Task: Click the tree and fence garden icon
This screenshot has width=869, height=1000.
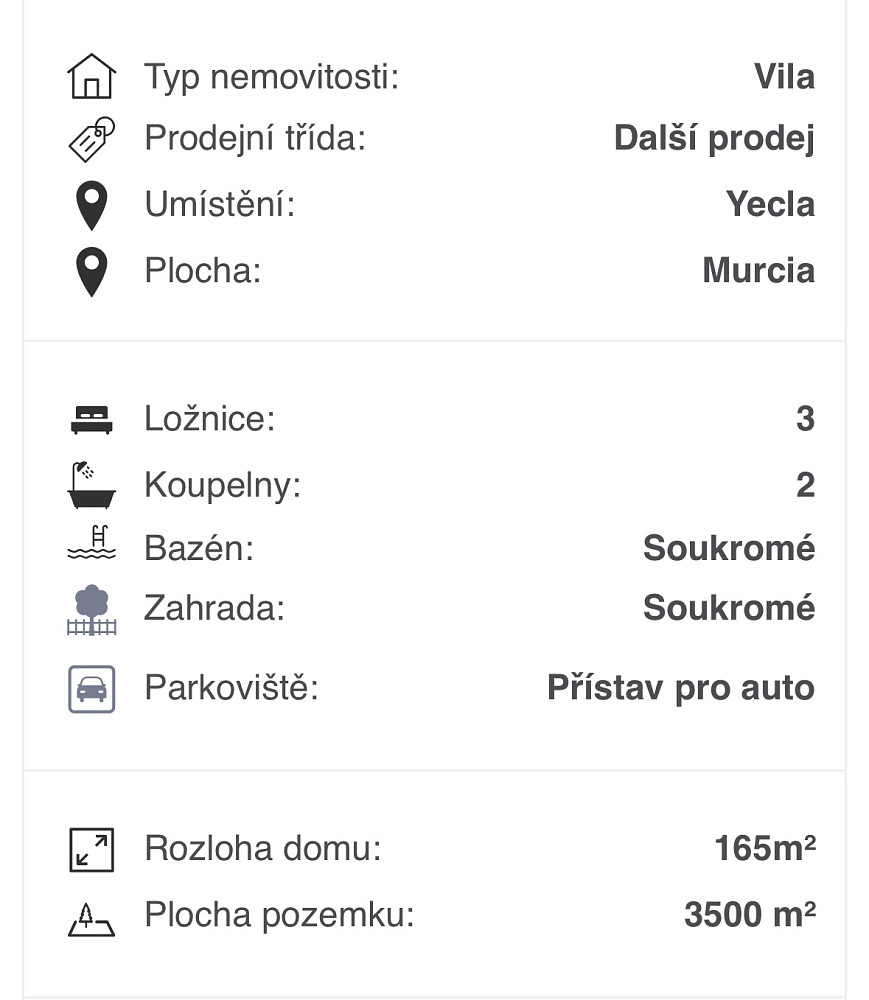Action: click(x=92, y=610)
